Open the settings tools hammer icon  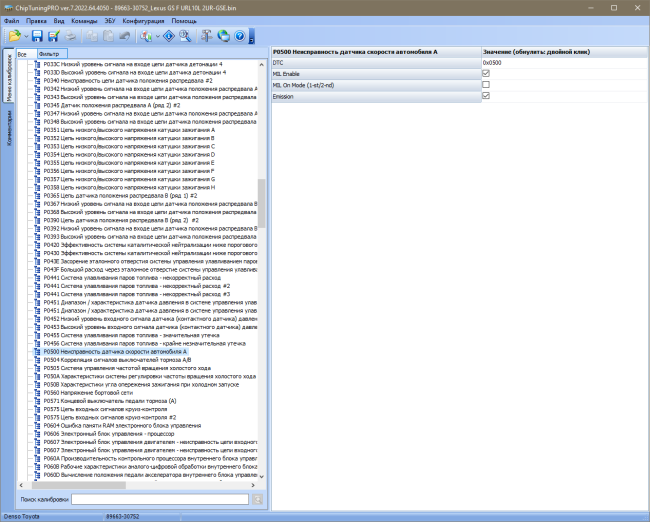(206, 36)
